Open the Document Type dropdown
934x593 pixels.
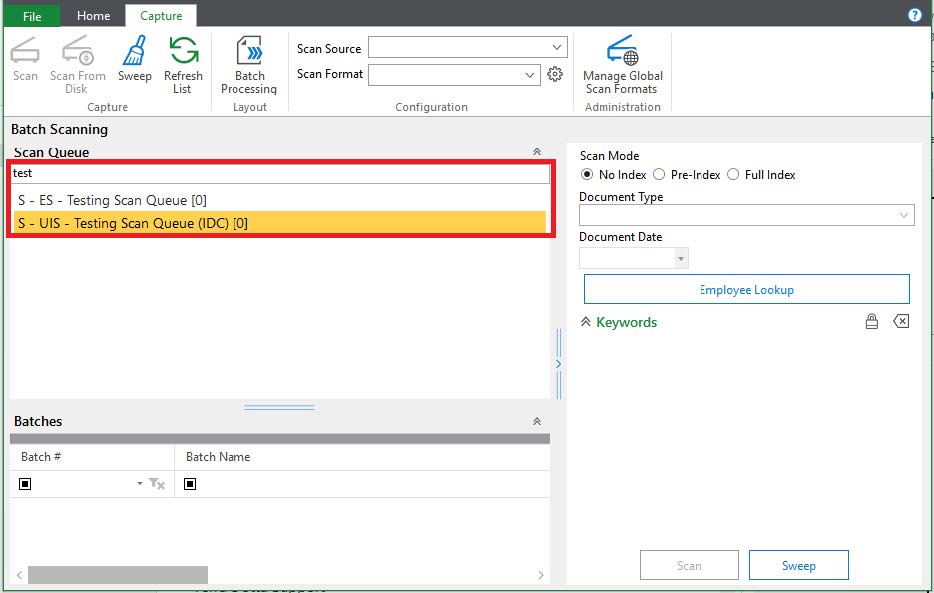(x=904, y=215)
